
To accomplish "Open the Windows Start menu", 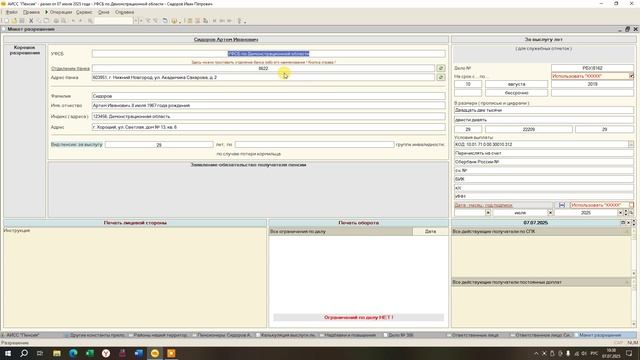I will pyautogui.click(x=8, y=353).
